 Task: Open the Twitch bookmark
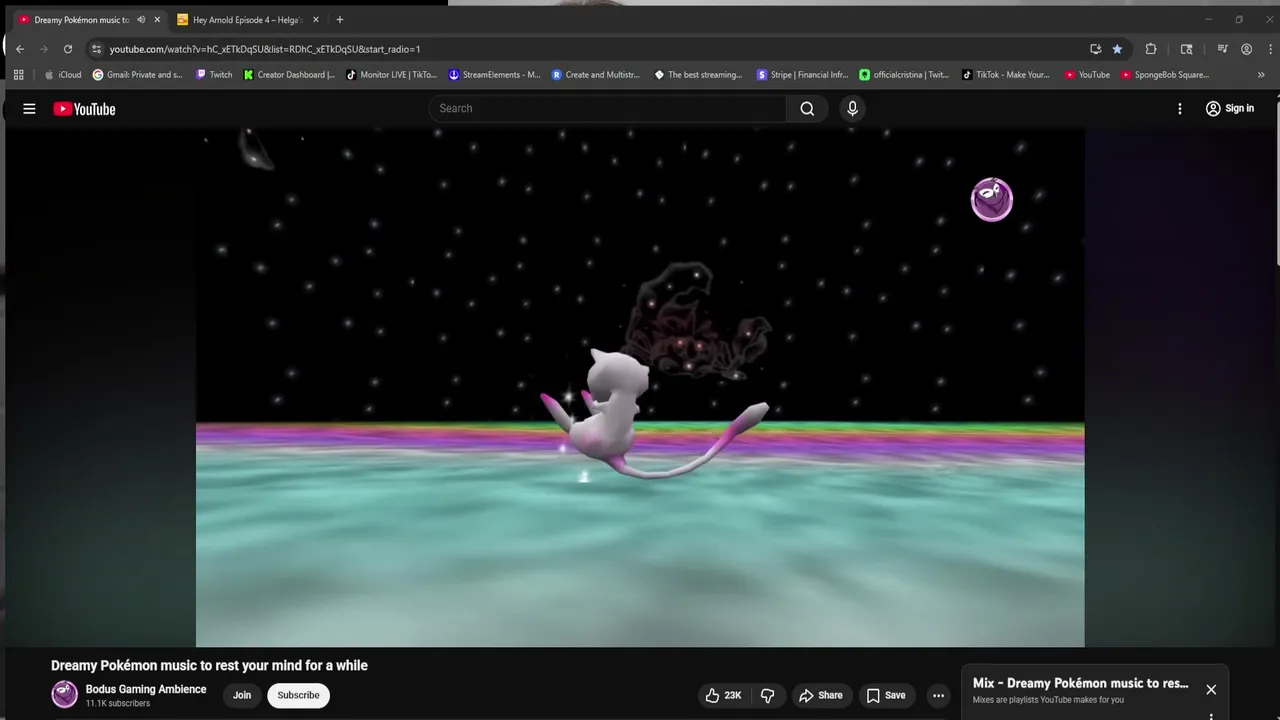(214, 75)
